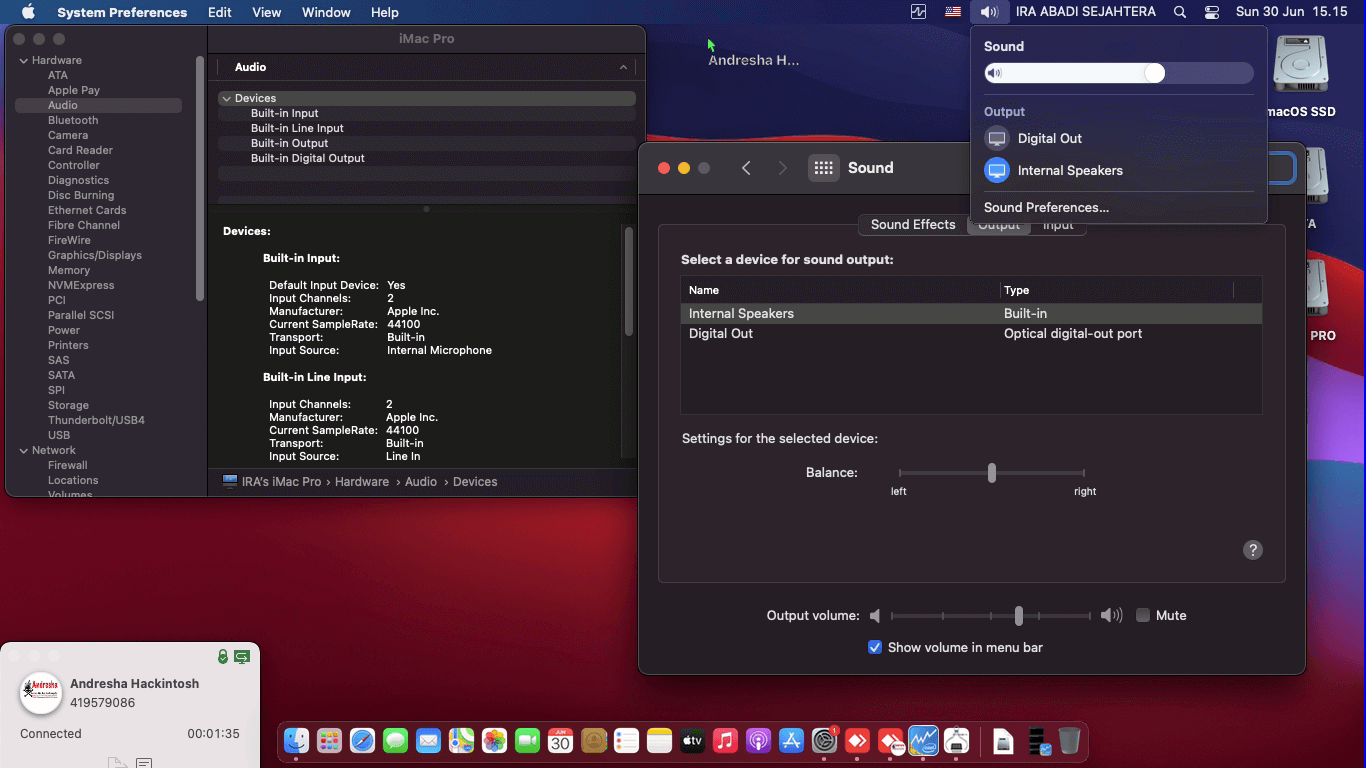Click the Output volume slider thumb

pyautogui.click(x=1018, y=615)
